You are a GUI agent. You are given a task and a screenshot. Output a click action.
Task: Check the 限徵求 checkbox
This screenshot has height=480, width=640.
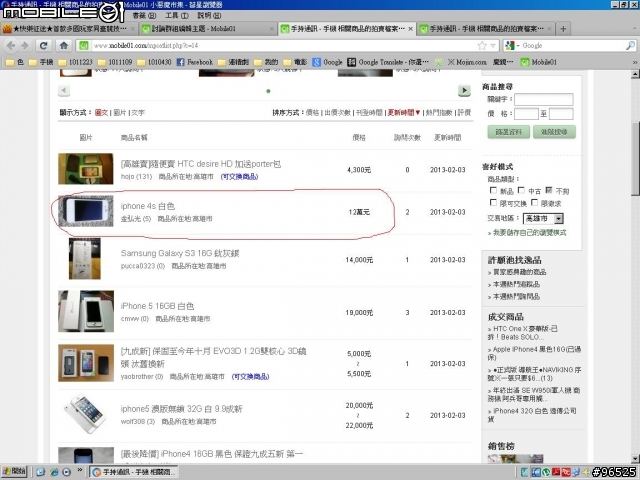coord(535,202)
